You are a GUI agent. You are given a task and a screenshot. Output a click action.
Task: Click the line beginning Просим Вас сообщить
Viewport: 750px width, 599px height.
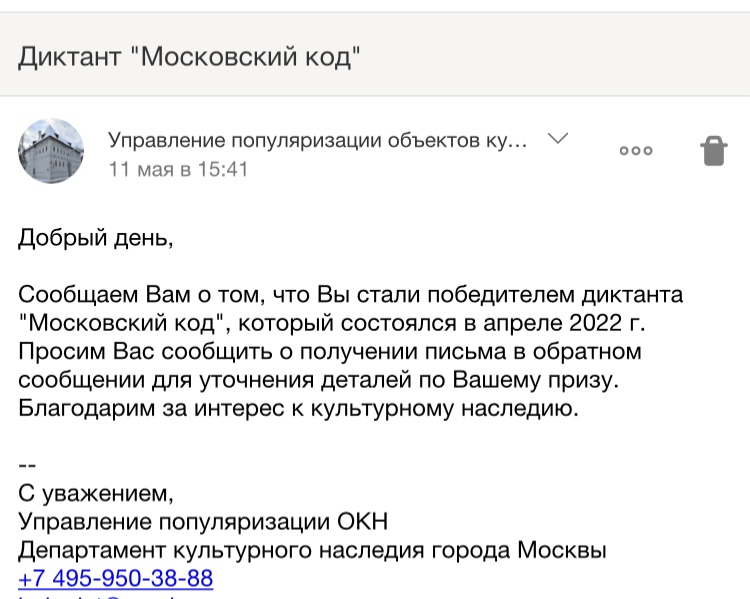330,351
